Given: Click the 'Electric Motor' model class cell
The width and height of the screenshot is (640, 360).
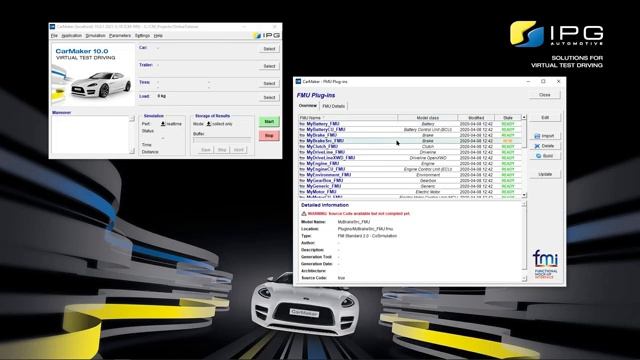Looking at the screenshot, I should point(428,192).
